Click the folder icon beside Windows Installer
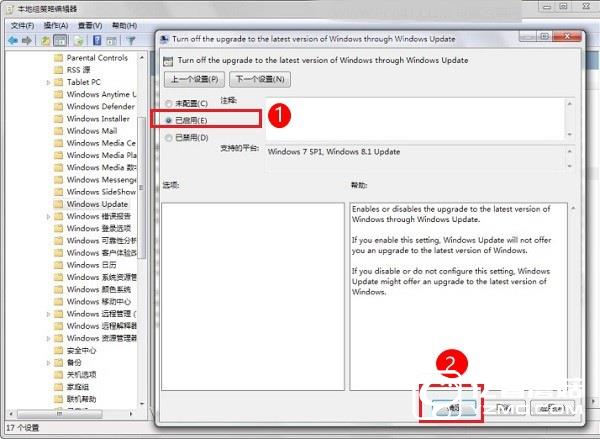This screenshot has width=600, height=439. pos(59,119)
